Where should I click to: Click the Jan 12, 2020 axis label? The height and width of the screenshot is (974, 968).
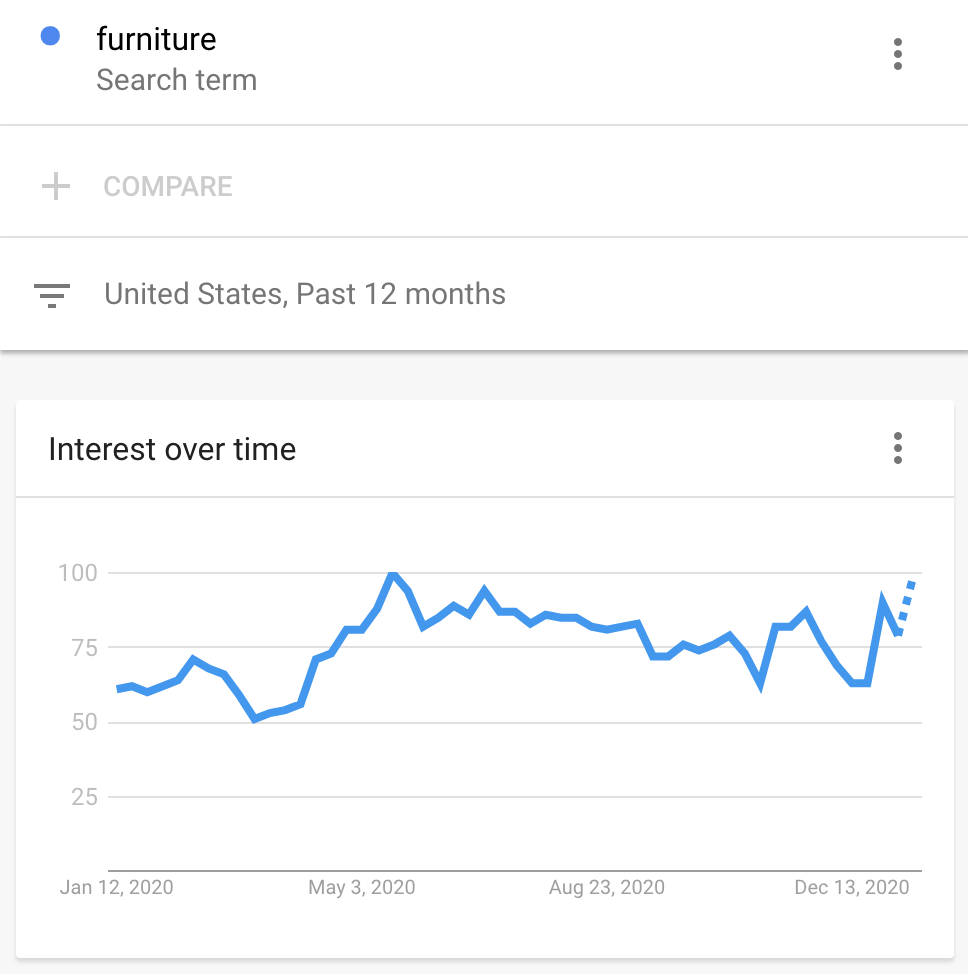click(116, 887)
